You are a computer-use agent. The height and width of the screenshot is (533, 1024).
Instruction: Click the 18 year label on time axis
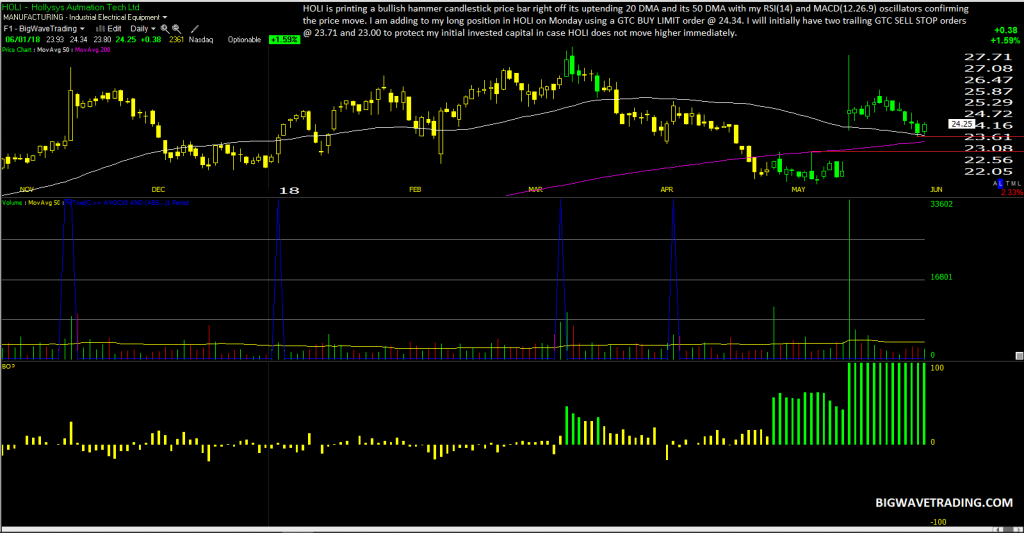[289, 190]
